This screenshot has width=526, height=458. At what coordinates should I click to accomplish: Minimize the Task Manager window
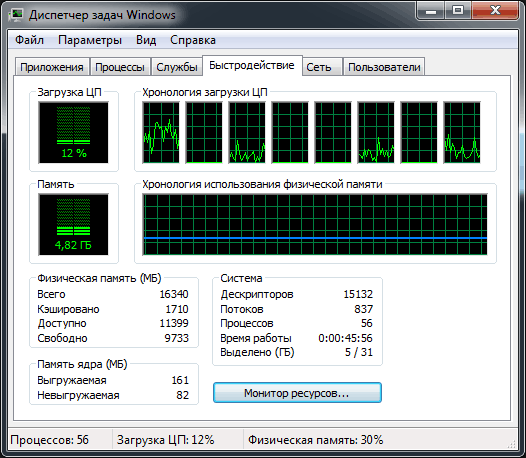(430, 11)
